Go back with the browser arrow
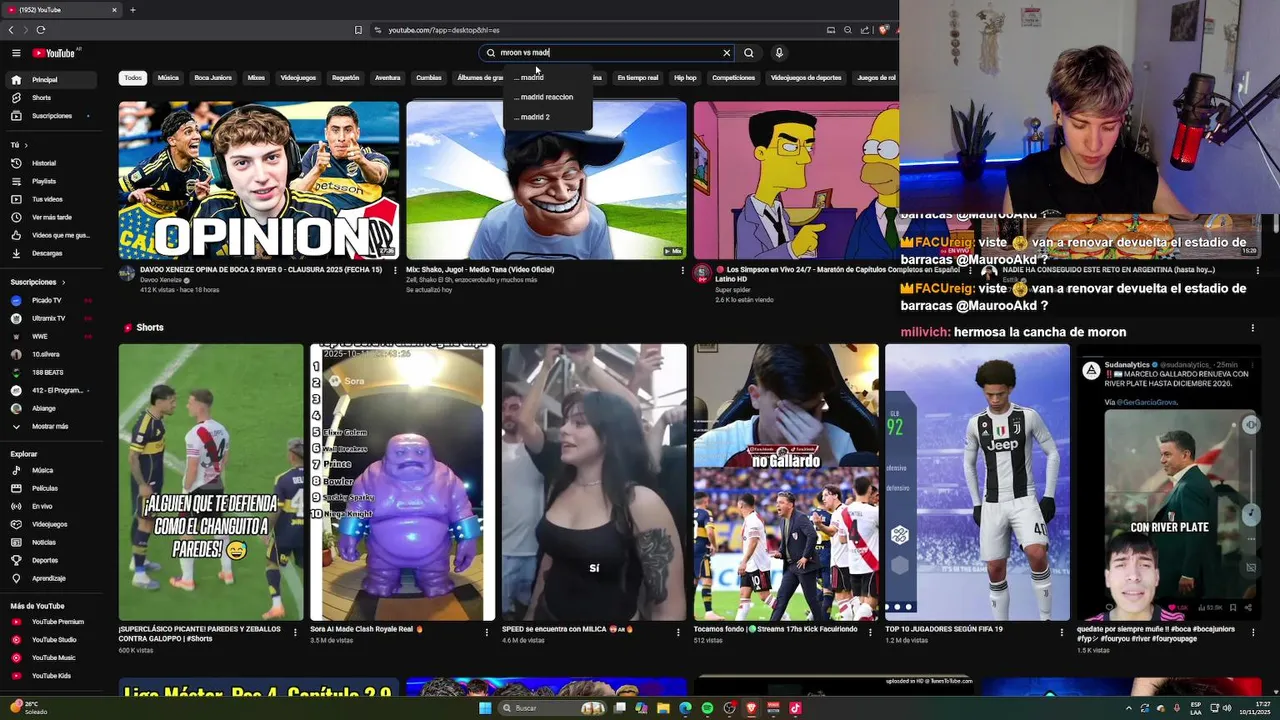This screenshot has width=1280, height=720. pyautogui.click(x=13, y=30)
